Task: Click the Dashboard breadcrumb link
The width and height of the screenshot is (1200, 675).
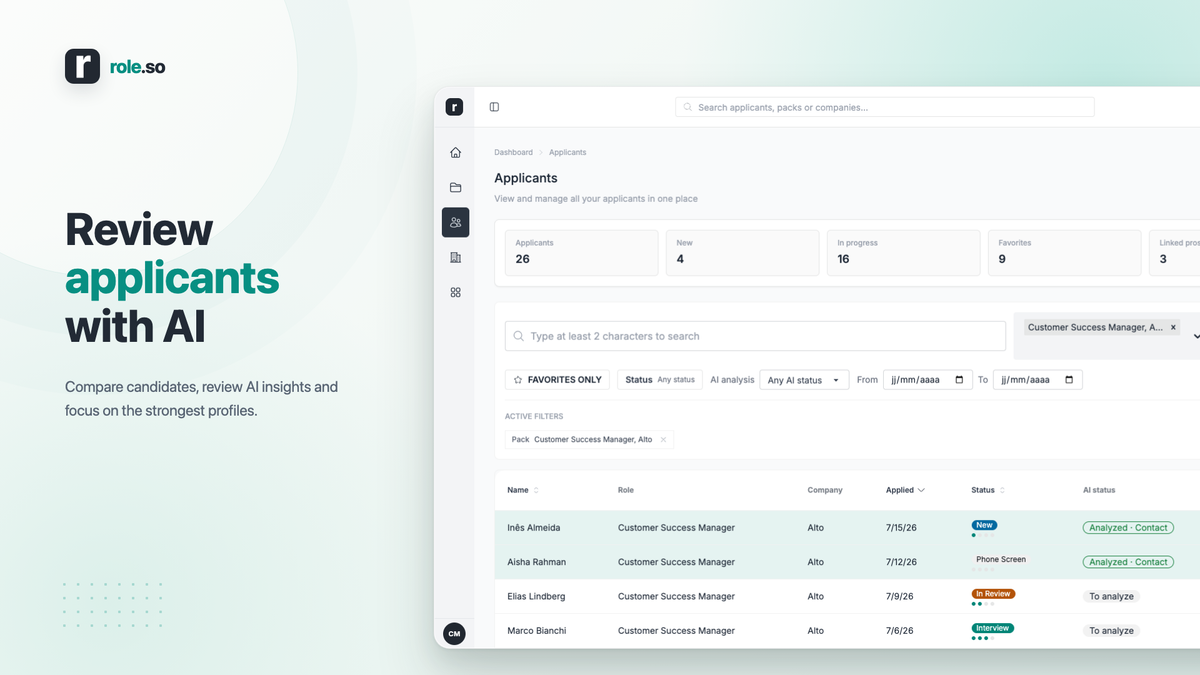Action: pyautogui.click(x=513, y=152)
